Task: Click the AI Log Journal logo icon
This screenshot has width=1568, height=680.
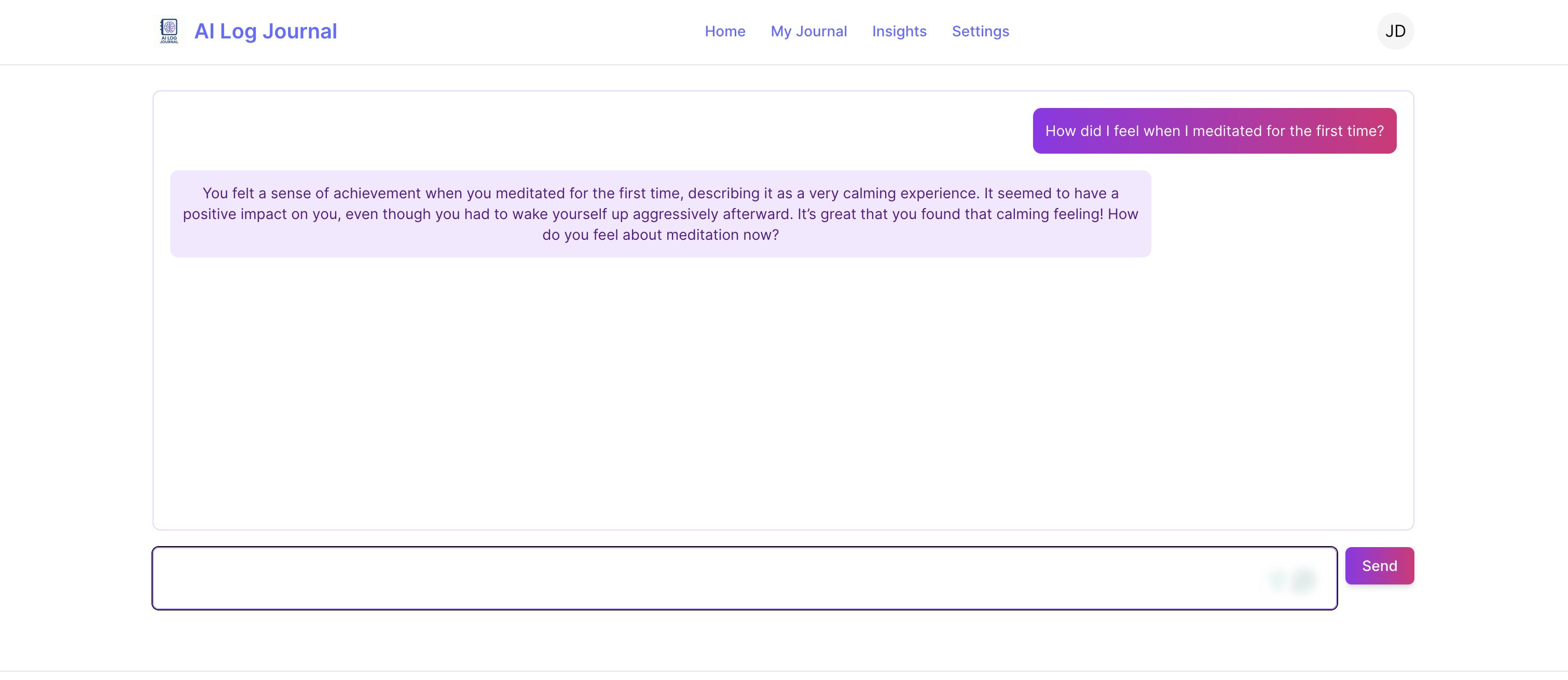Action: click(x=169, y=31)
